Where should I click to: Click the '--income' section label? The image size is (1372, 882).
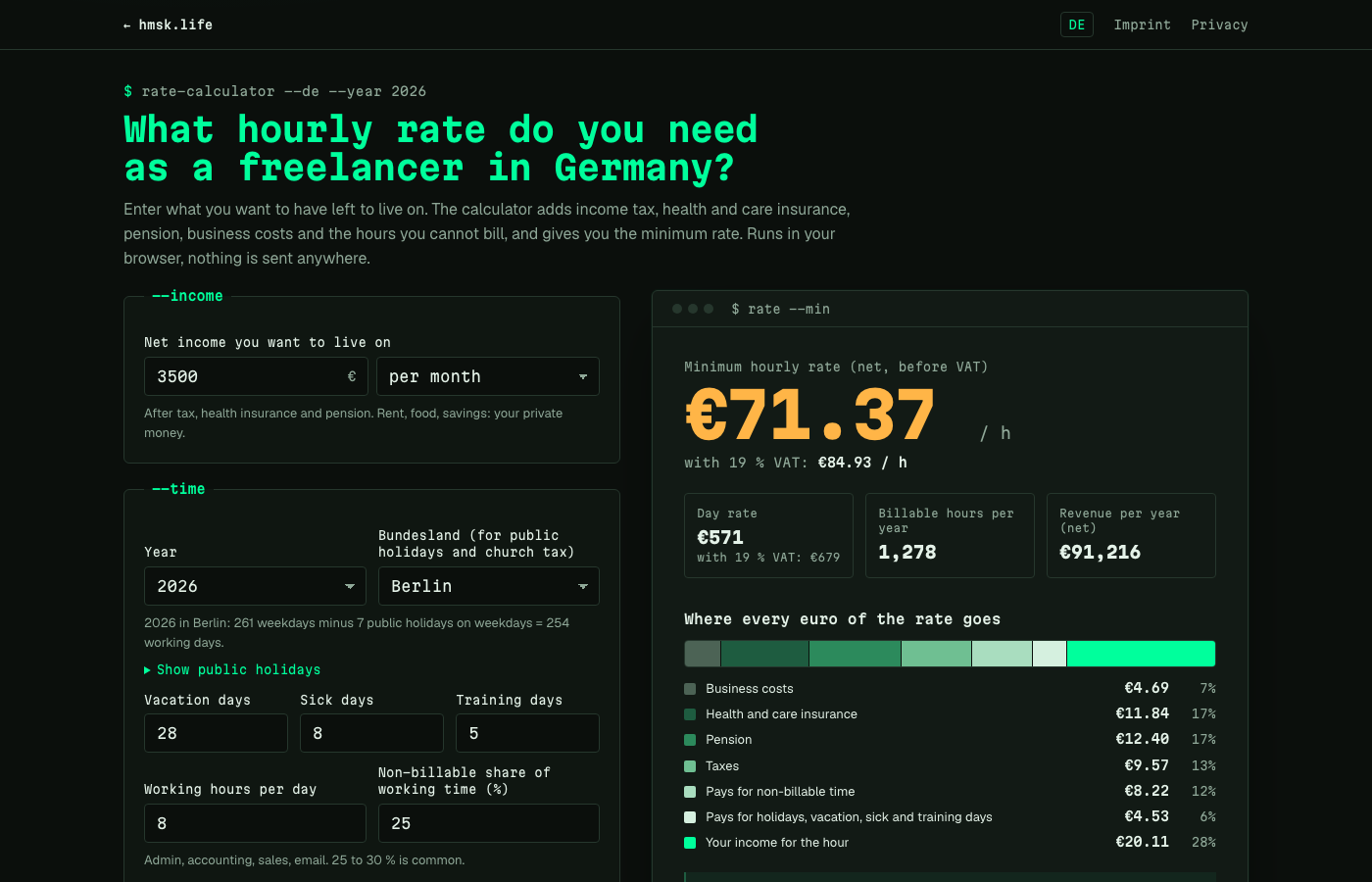187,296
